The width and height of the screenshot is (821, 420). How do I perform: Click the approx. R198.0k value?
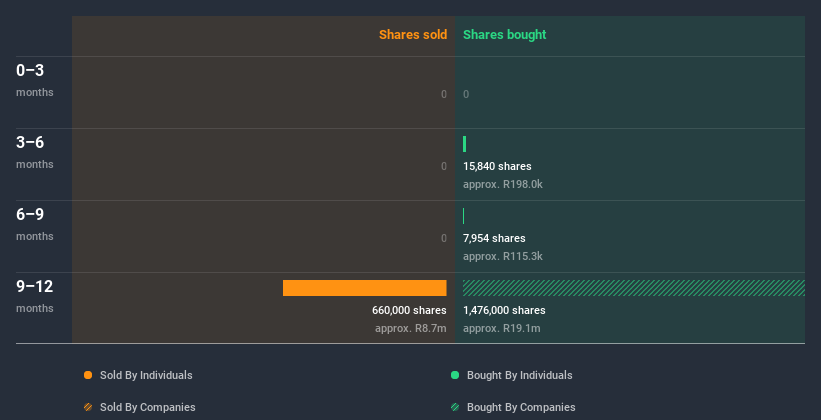coord(503,185)
